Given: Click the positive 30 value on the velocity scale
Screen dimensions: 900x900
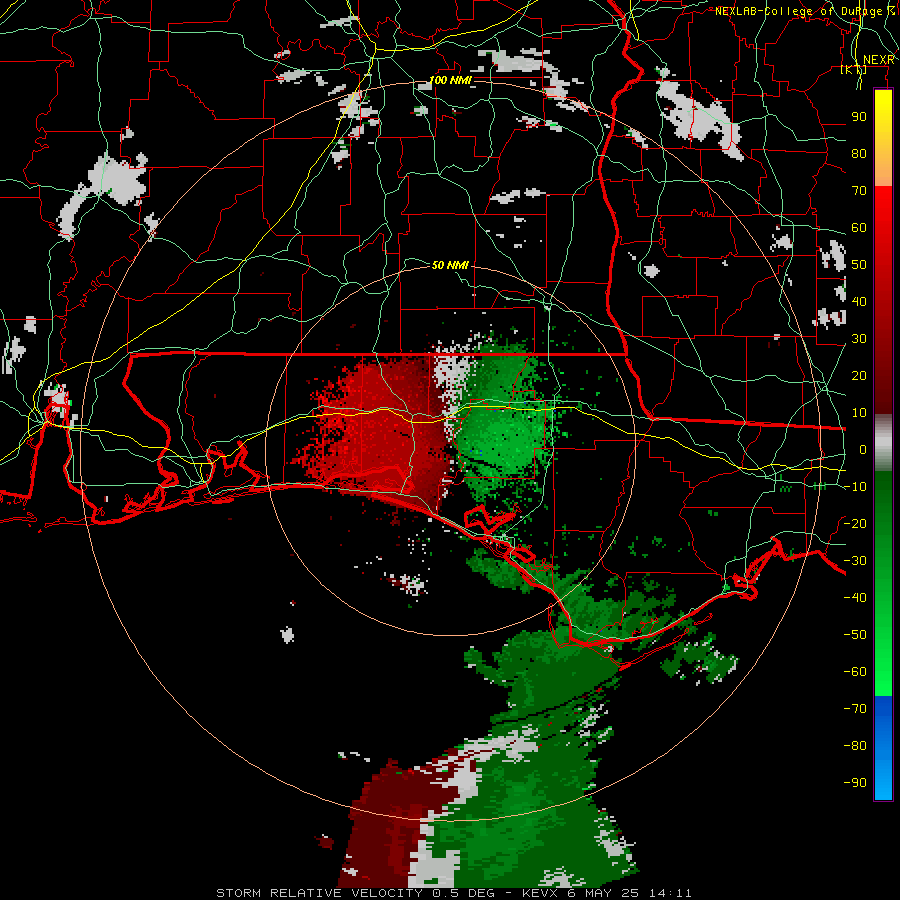Looking at the screenshot, I should [859, 339].
